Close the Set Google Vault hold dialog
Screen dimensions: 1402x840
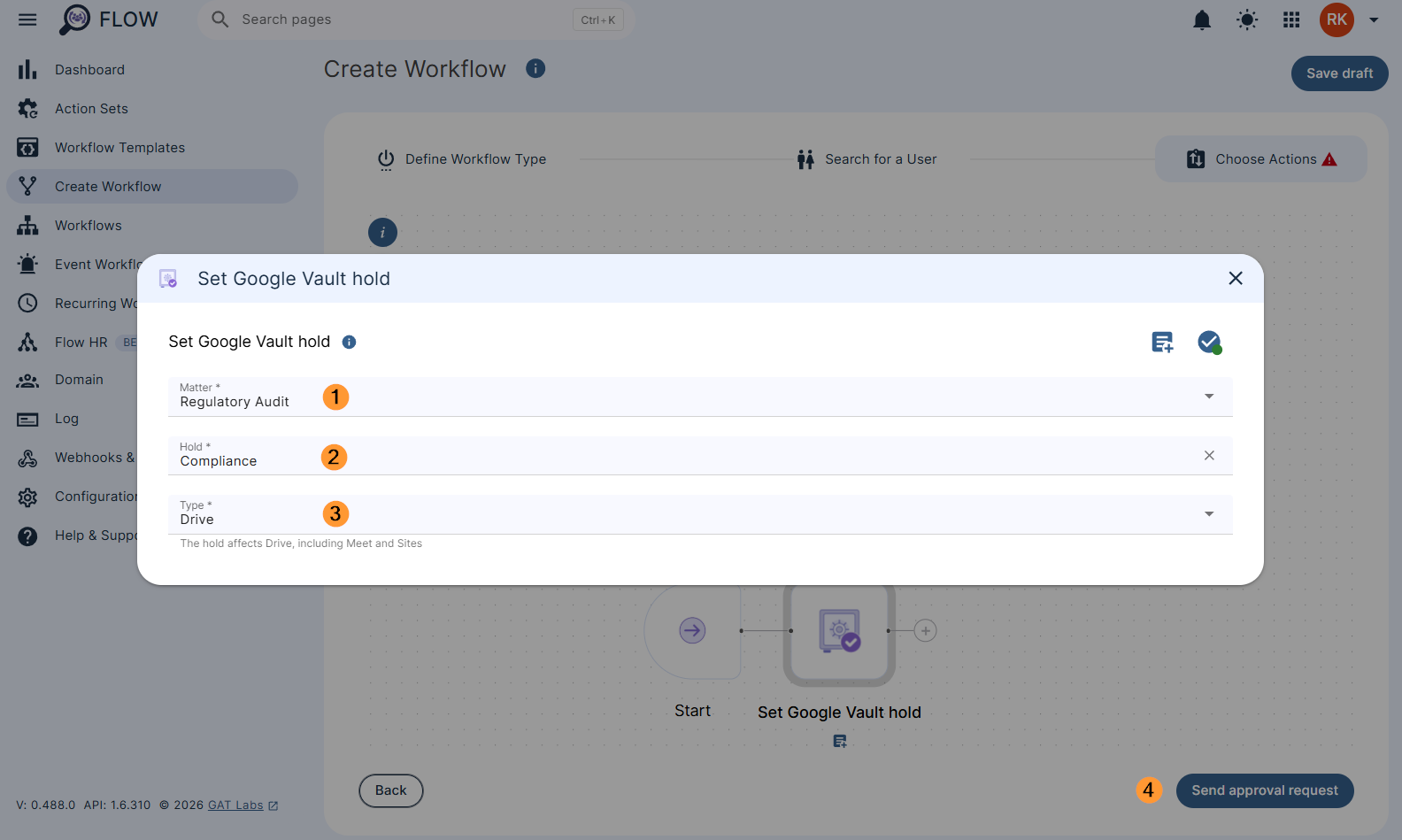pyautogui.click(x=1236, y=279)
